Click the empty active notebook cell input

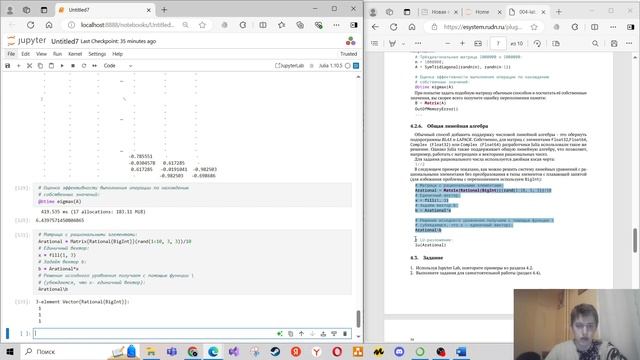(x=155, y=333)
